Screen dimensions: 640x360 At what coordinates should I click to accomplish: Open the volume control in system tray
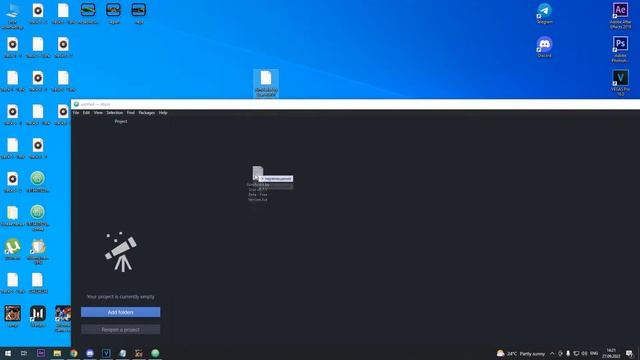point(584,353)
